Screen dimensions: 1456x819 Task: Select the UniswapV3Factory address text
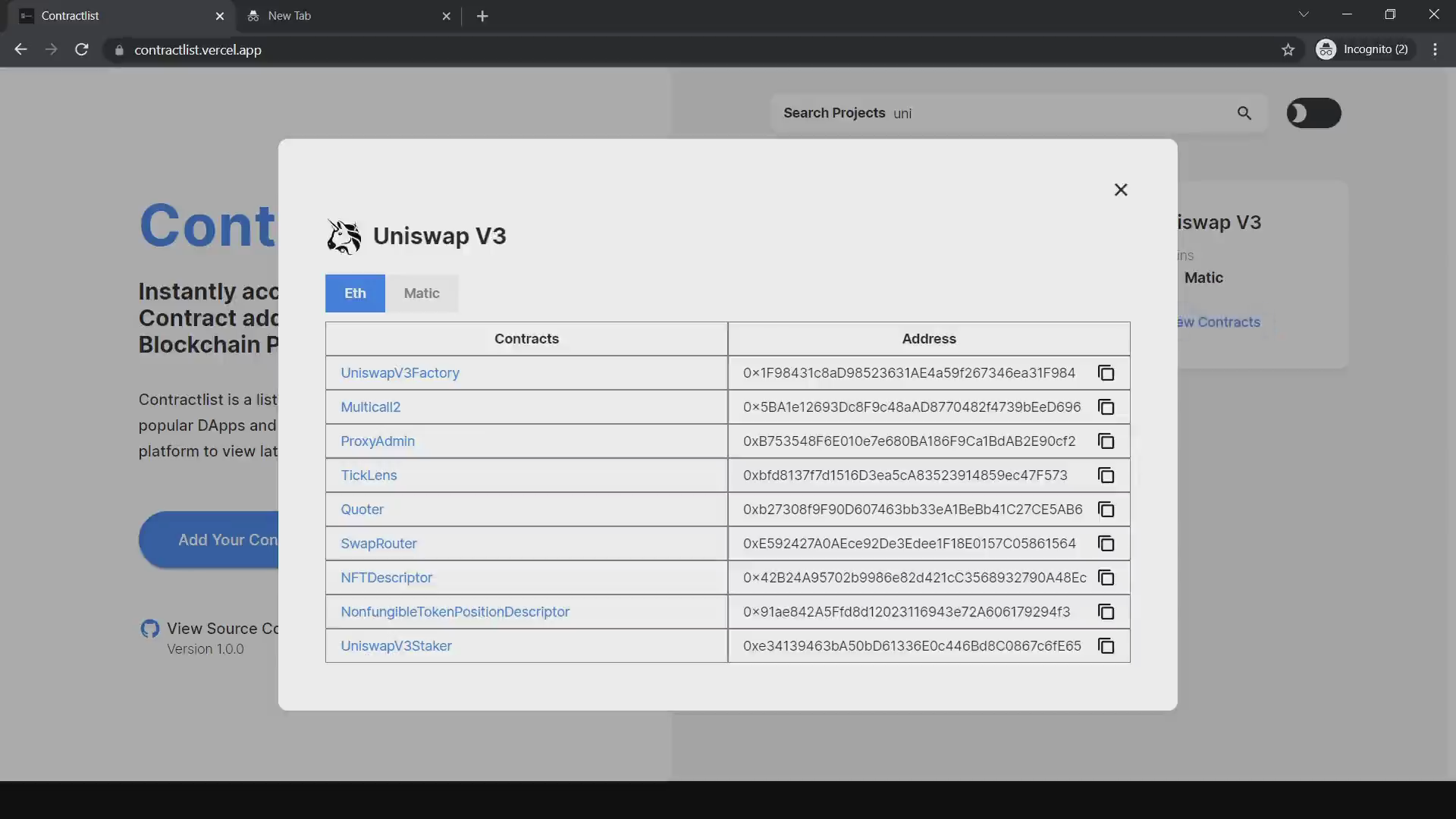click(x=908, y=373)
